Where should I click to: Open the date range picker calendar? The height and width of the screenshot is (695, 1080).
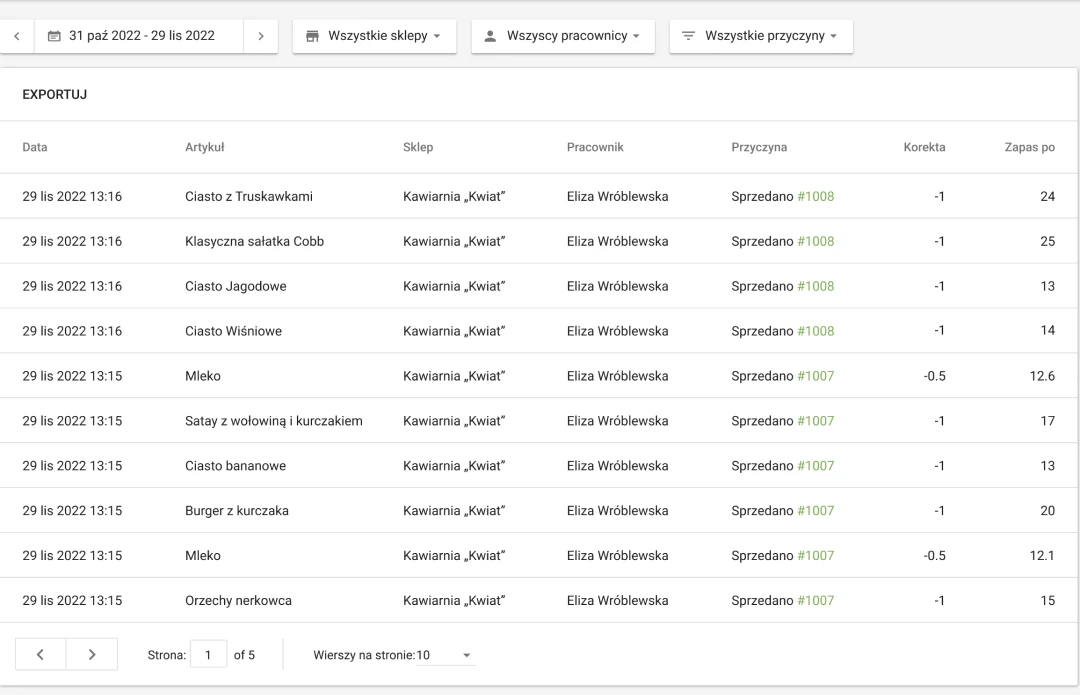click(x=131, y=36)
